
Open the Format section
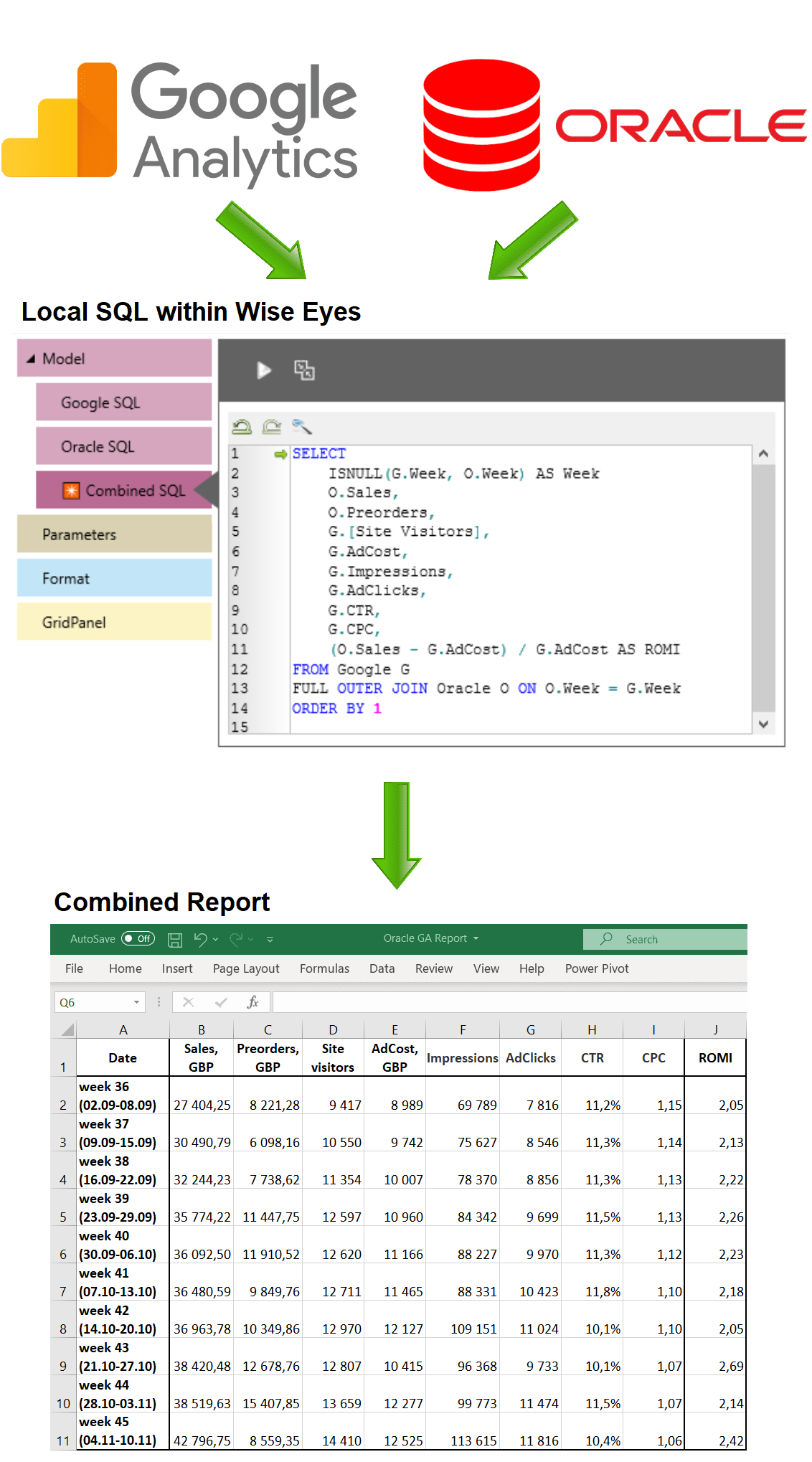pyautogui.click(x=115, y=578)
